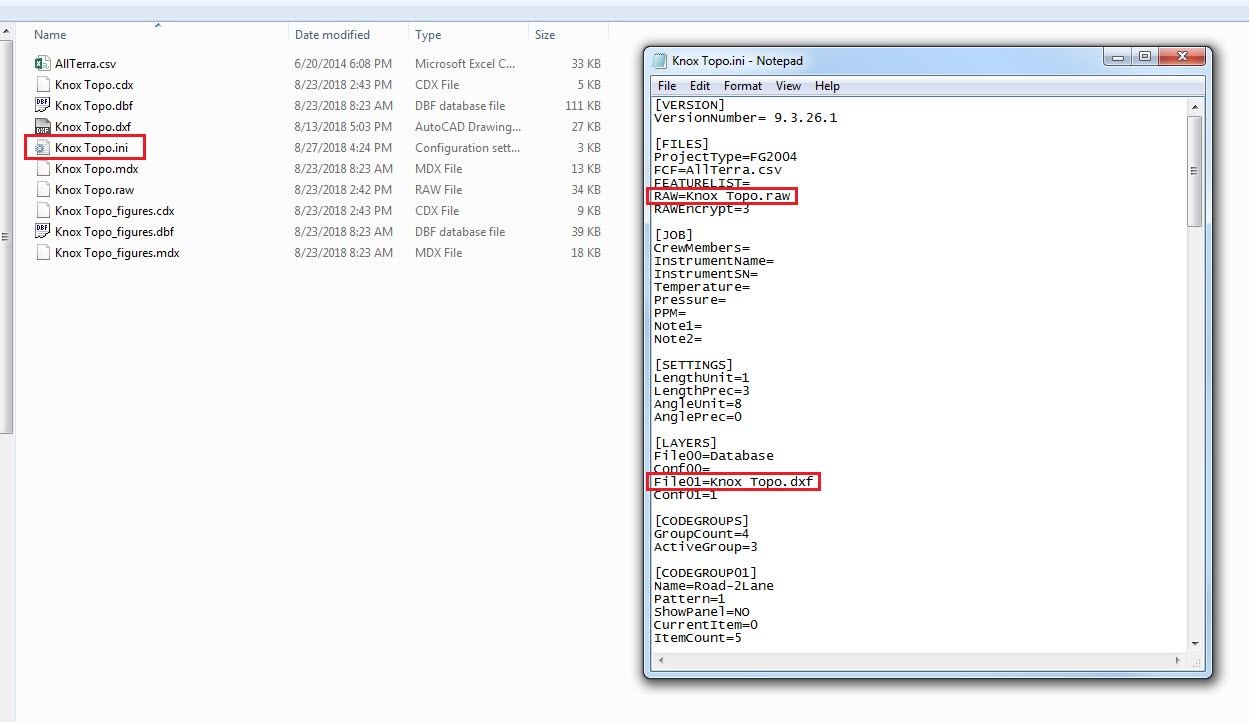Click the Notepad icon in the title bar
Viewport: 1249px width, 722px height.
(661, 59)
